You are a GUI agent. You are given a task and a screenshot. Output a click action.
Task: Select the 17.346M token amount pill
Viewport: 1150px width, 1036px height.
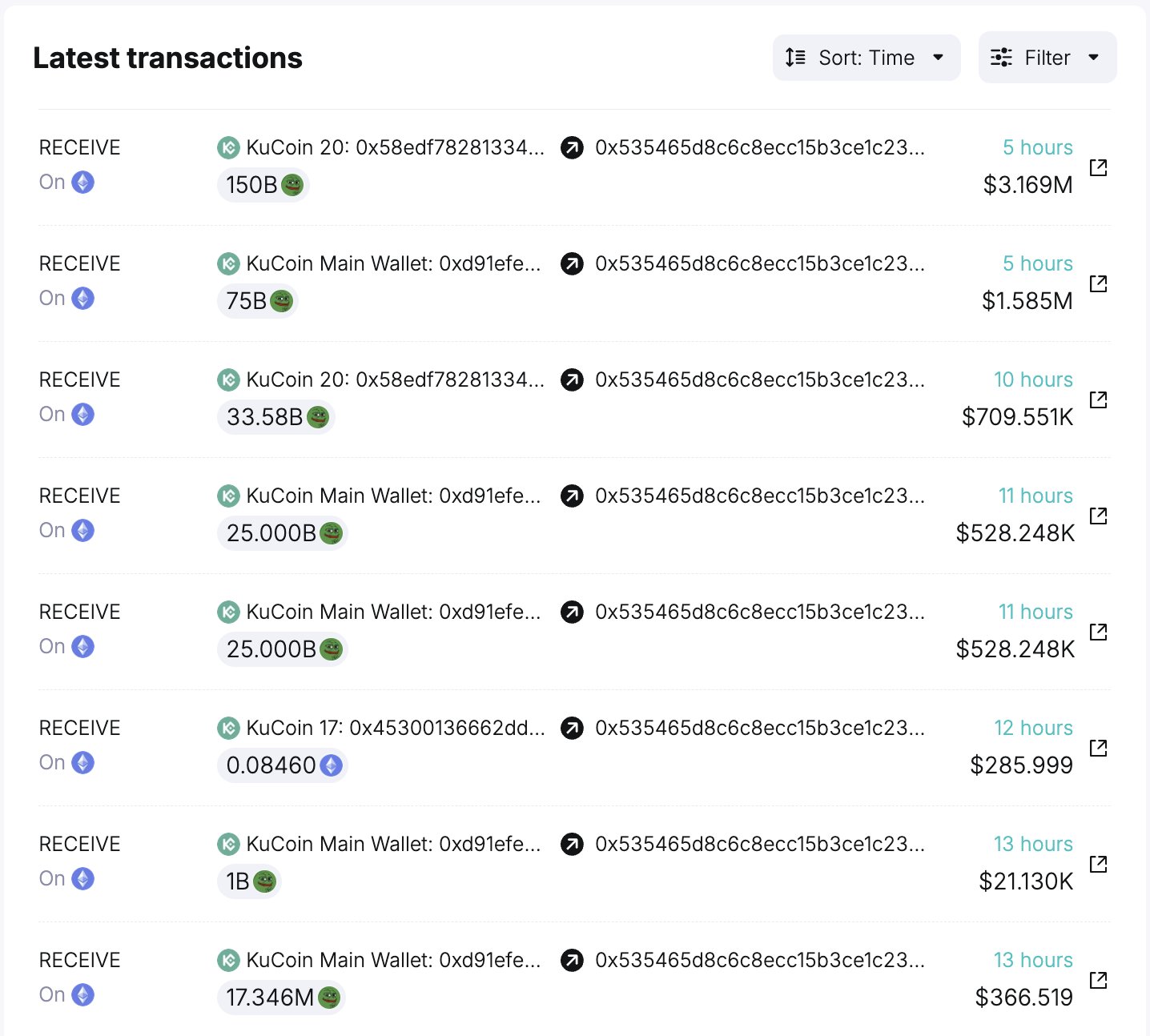coord(281,998)
